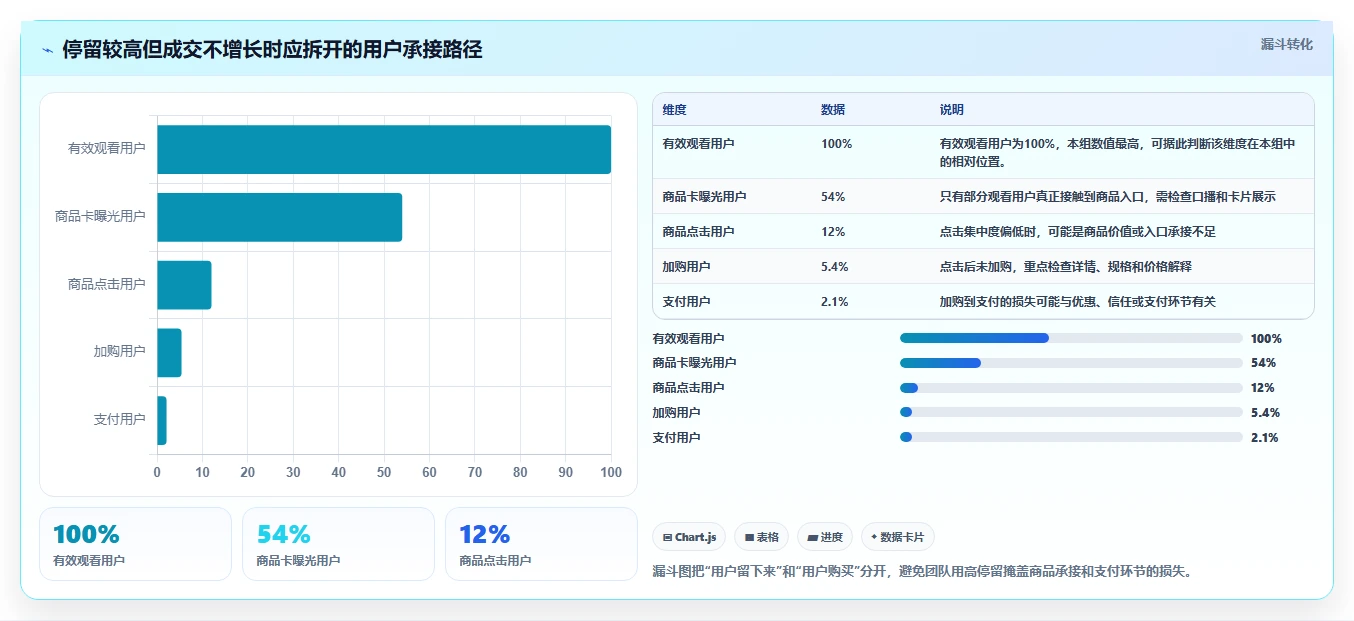Screen dimensions: 1354x621
Task: Click the chart's 支付用户 axis label
Action: point(119,420)
